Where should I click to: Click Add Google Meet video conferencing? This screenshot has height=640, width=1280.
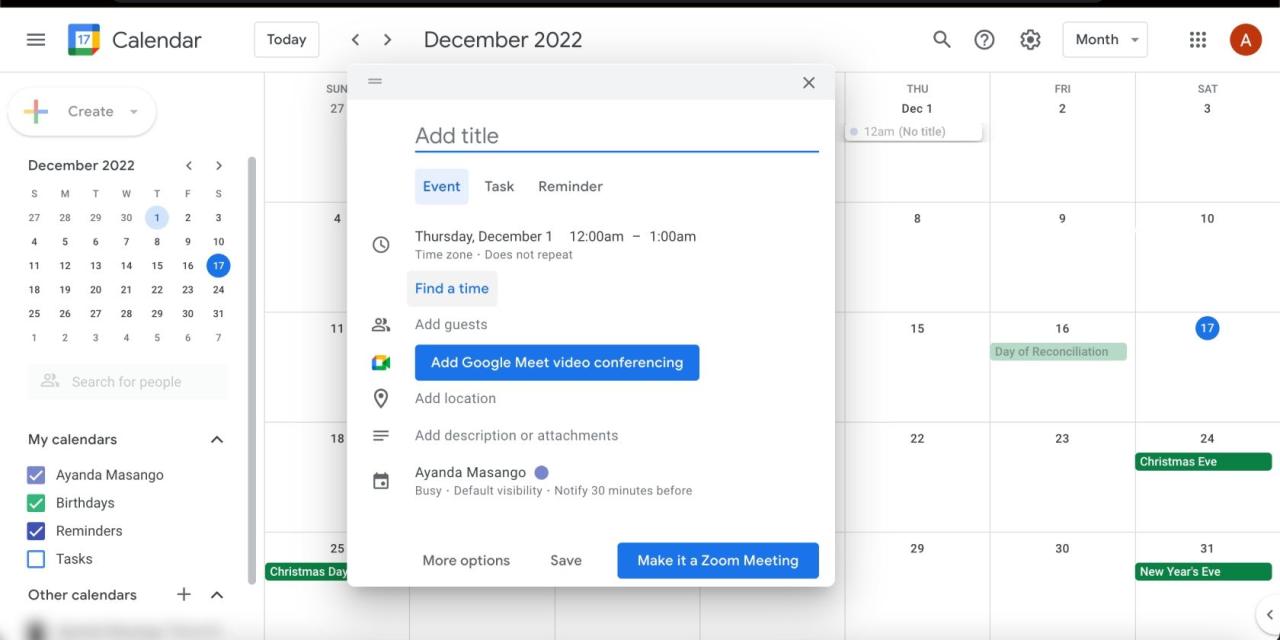pyautogui.click(x=557, y=362)
